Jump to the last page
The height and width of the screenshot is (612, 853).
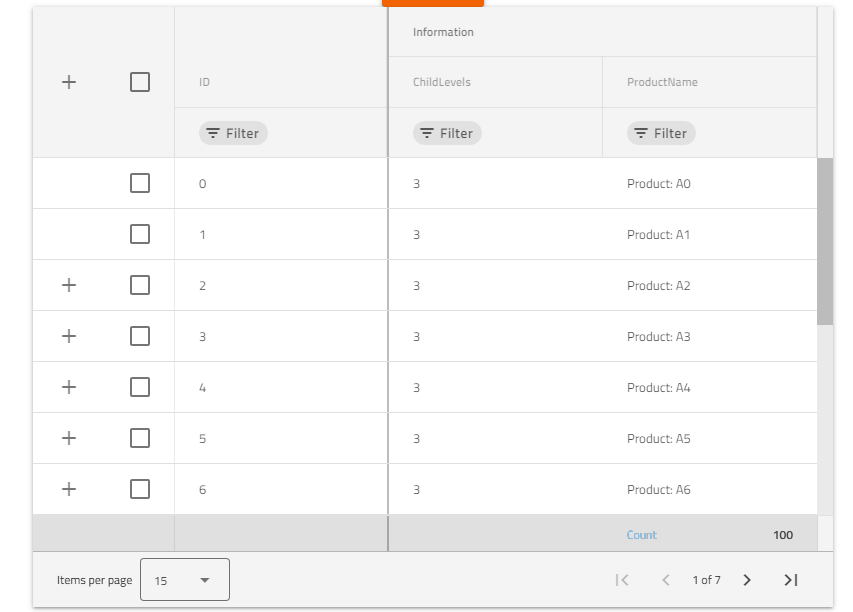coord(790,579)
